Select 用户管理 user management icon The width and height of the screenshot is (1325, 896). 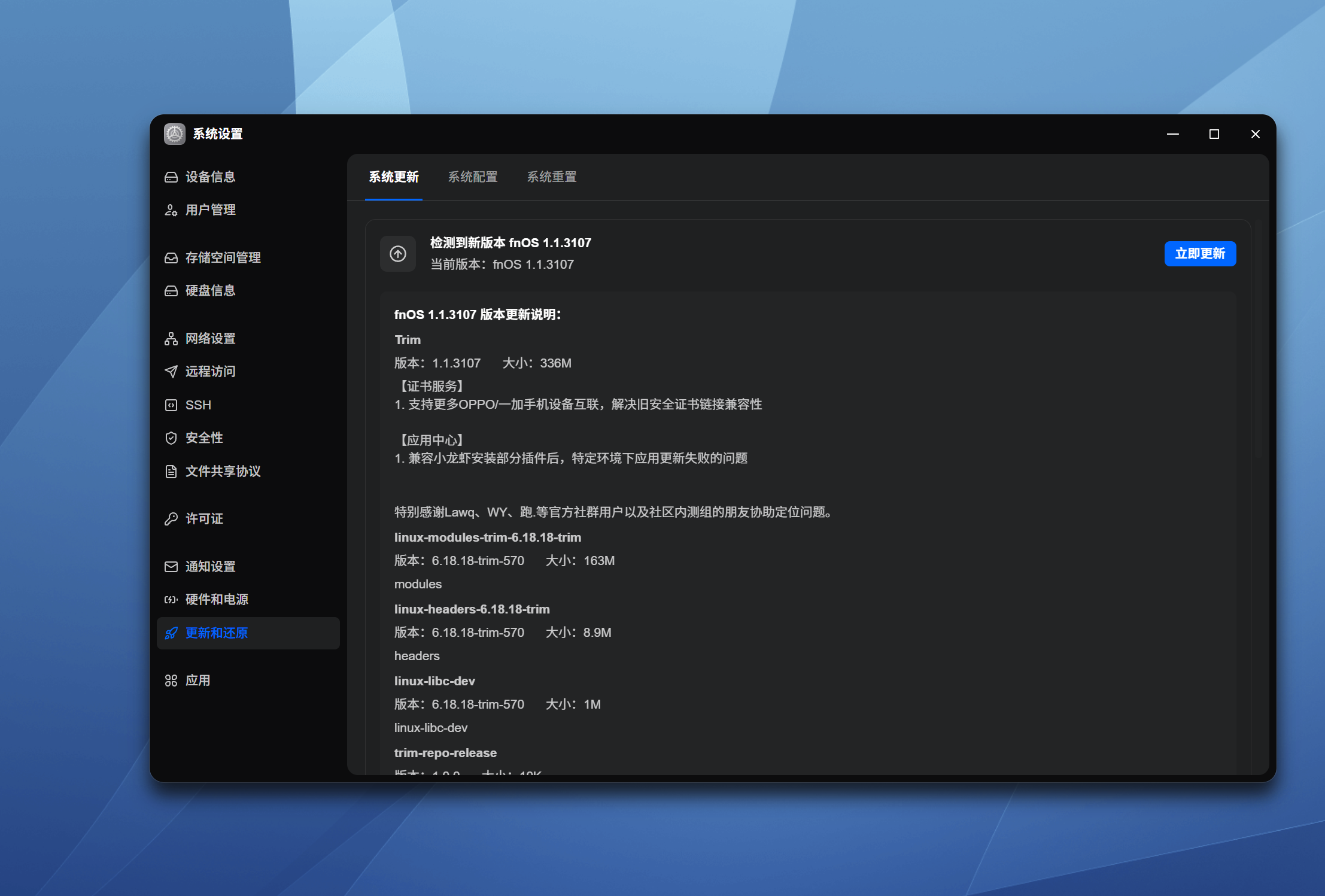(171, 210)
